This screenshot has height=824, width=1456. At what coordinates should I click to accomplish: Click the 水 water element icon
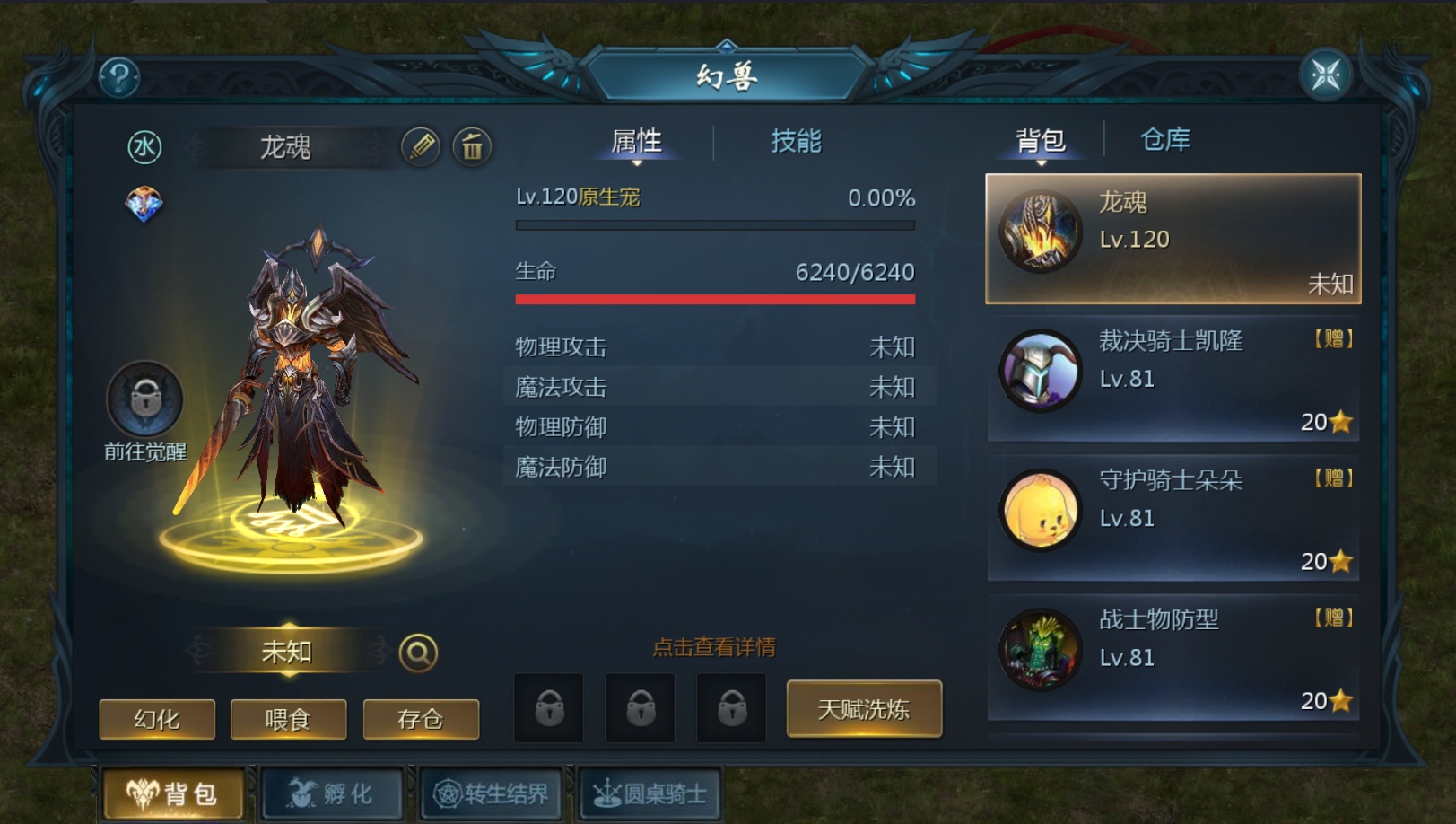pyautogui.click(x=144, y=147)
